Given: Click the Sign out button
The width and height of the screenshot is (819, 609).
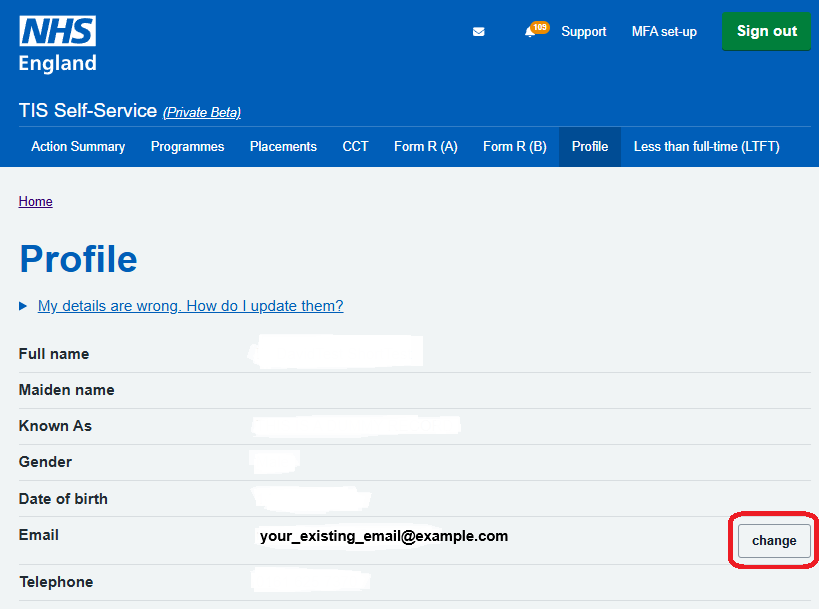Looking at the screenshot, I should [766, 31].
